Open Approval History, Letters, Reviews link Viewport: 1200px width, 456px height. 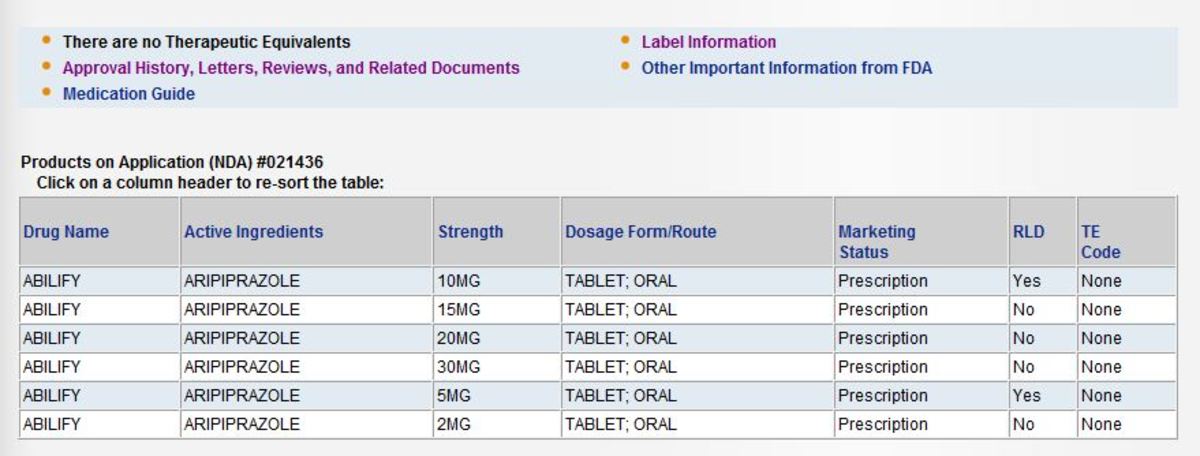coord(291,68)
